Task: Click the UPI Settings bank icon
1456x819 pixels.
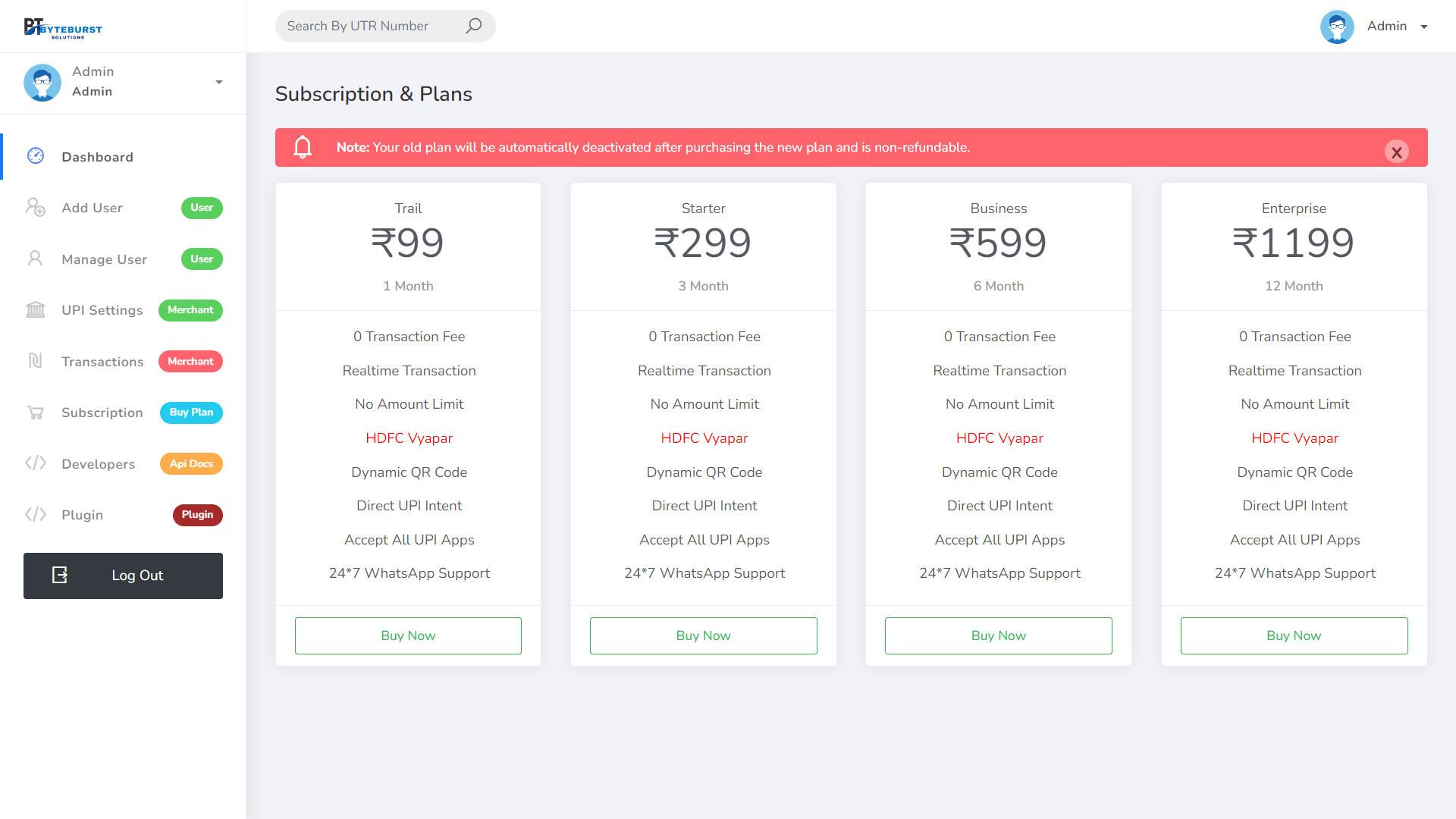Action: (36, 309)
